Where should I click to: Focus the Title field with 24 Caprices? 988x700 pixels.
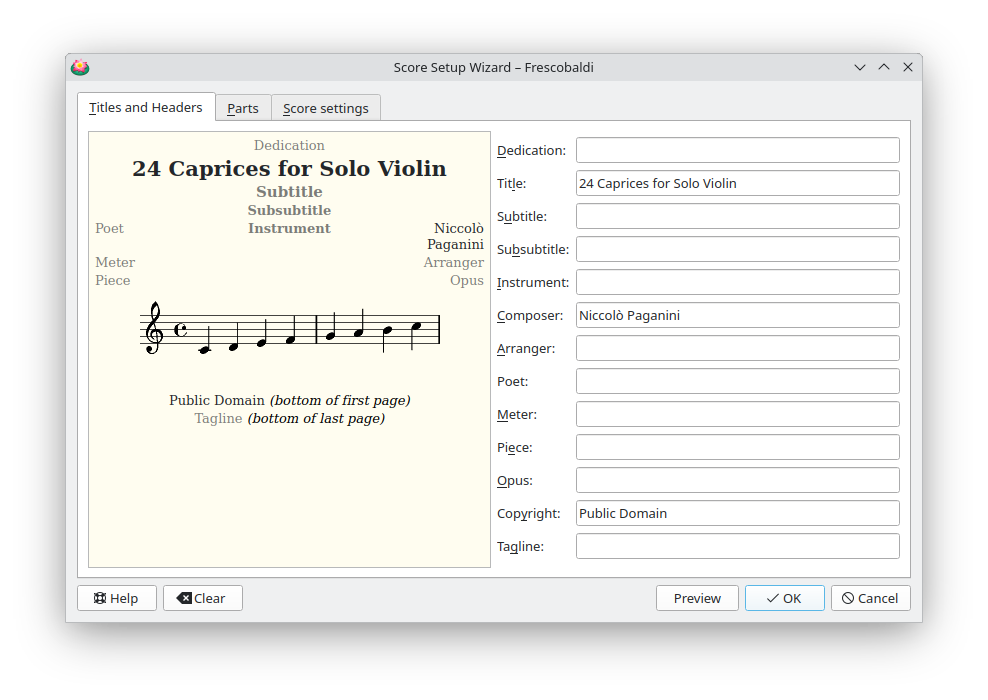(737, 183)
